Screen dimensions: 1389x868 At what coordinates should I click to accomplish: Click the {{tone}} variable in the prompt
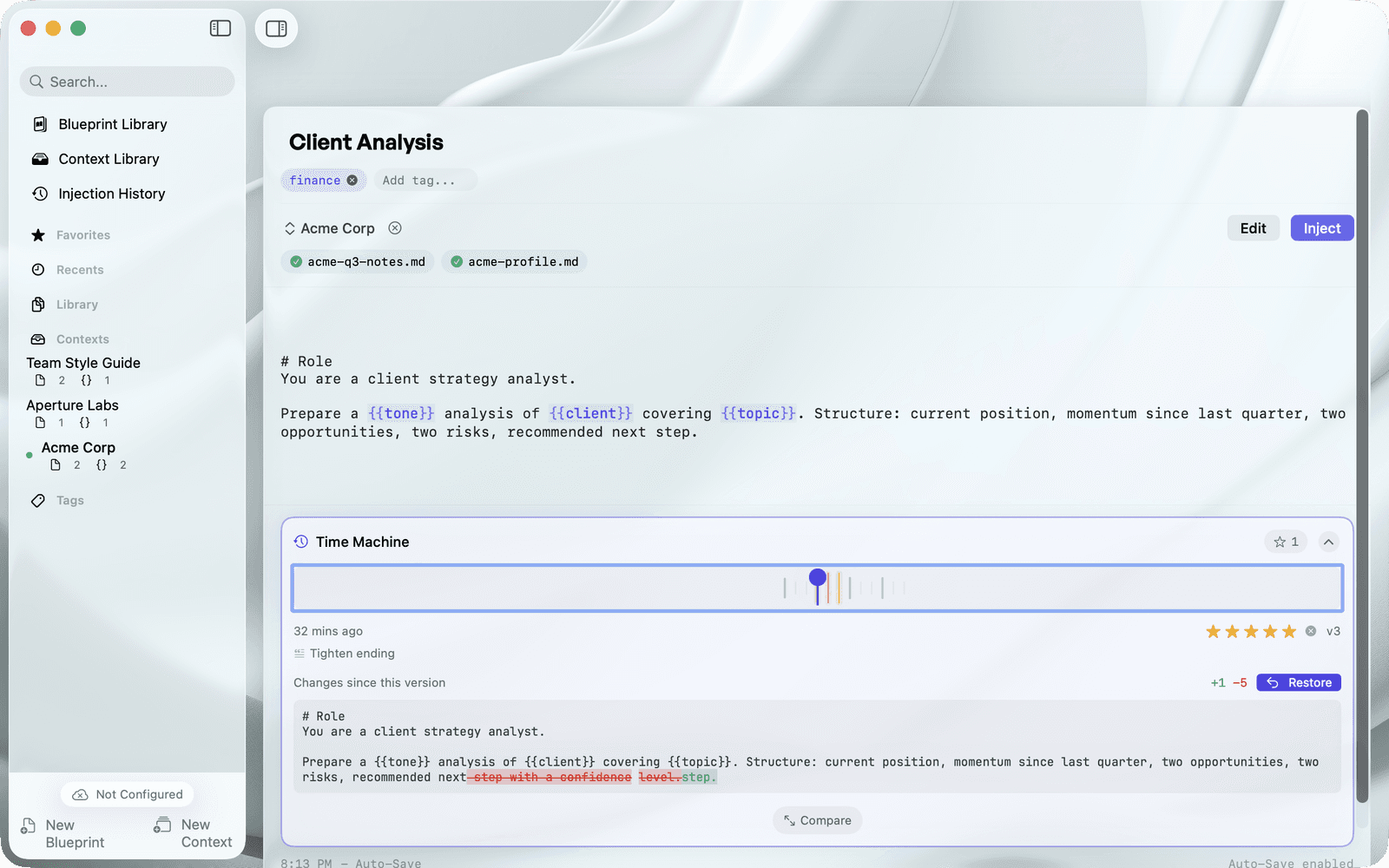click(401, 414)
